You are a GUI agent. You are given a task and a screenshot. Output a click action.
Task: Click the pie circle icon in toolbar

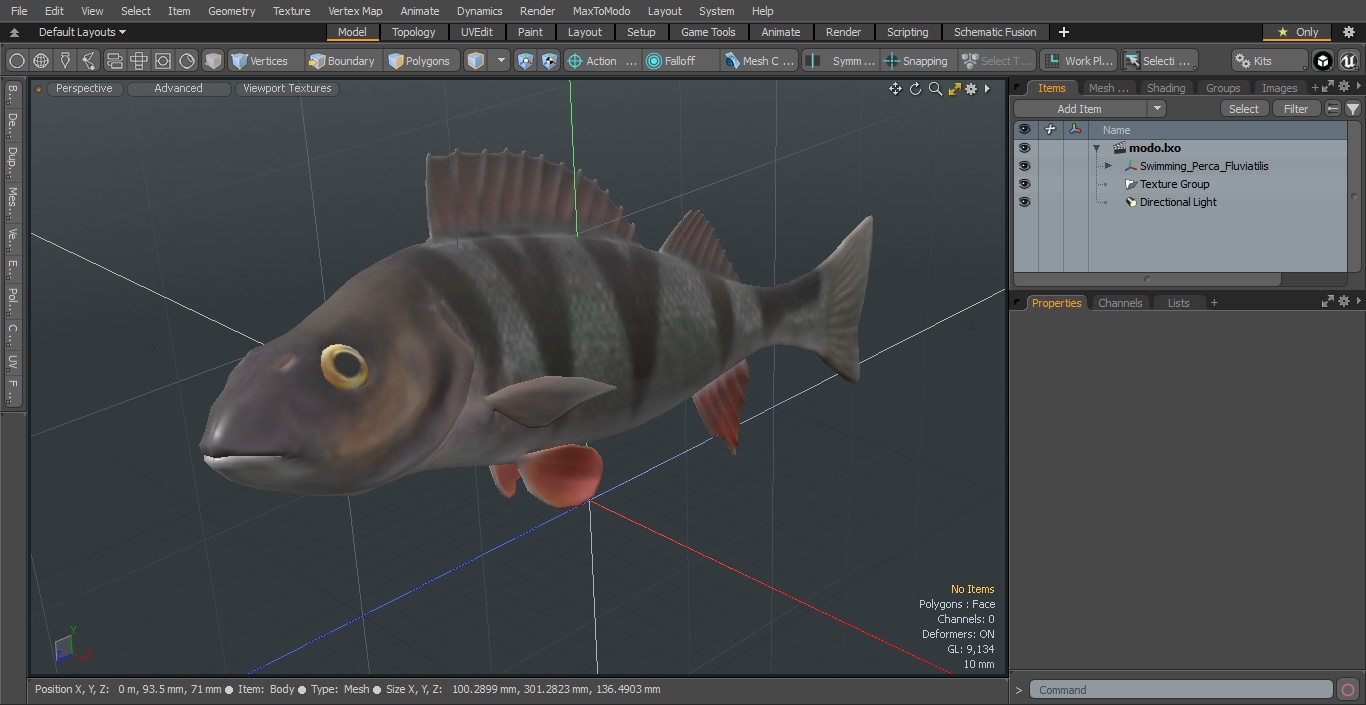pyautogui.click(x=187, y=61)
